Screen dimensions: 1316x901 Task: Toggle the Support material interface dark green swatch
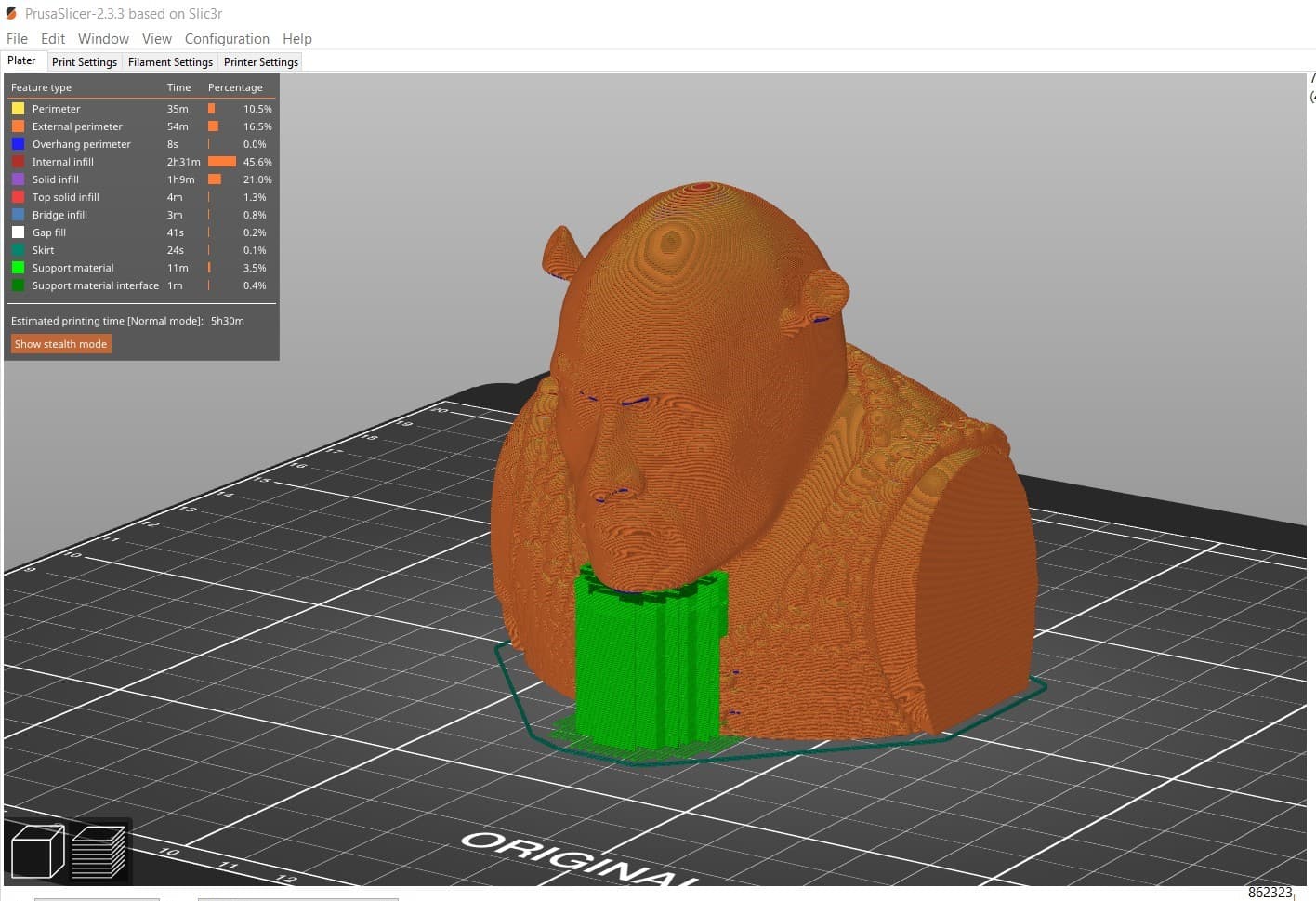18,285
